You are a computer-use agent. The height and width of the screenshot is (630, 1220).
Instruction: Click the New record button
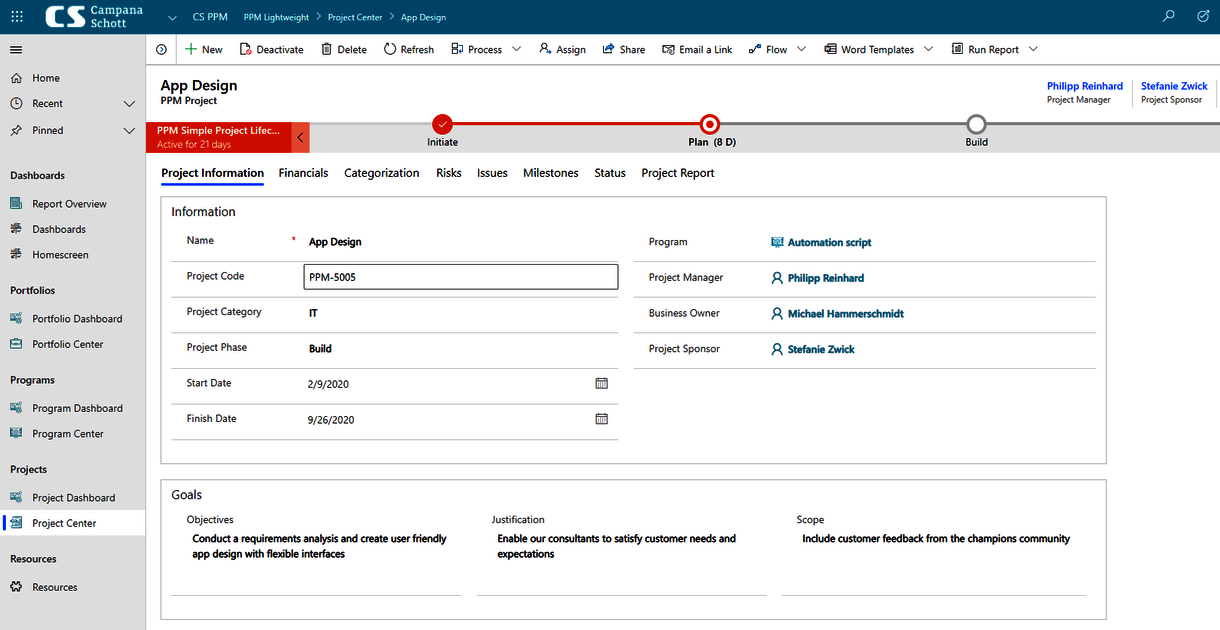pos(204,49)
